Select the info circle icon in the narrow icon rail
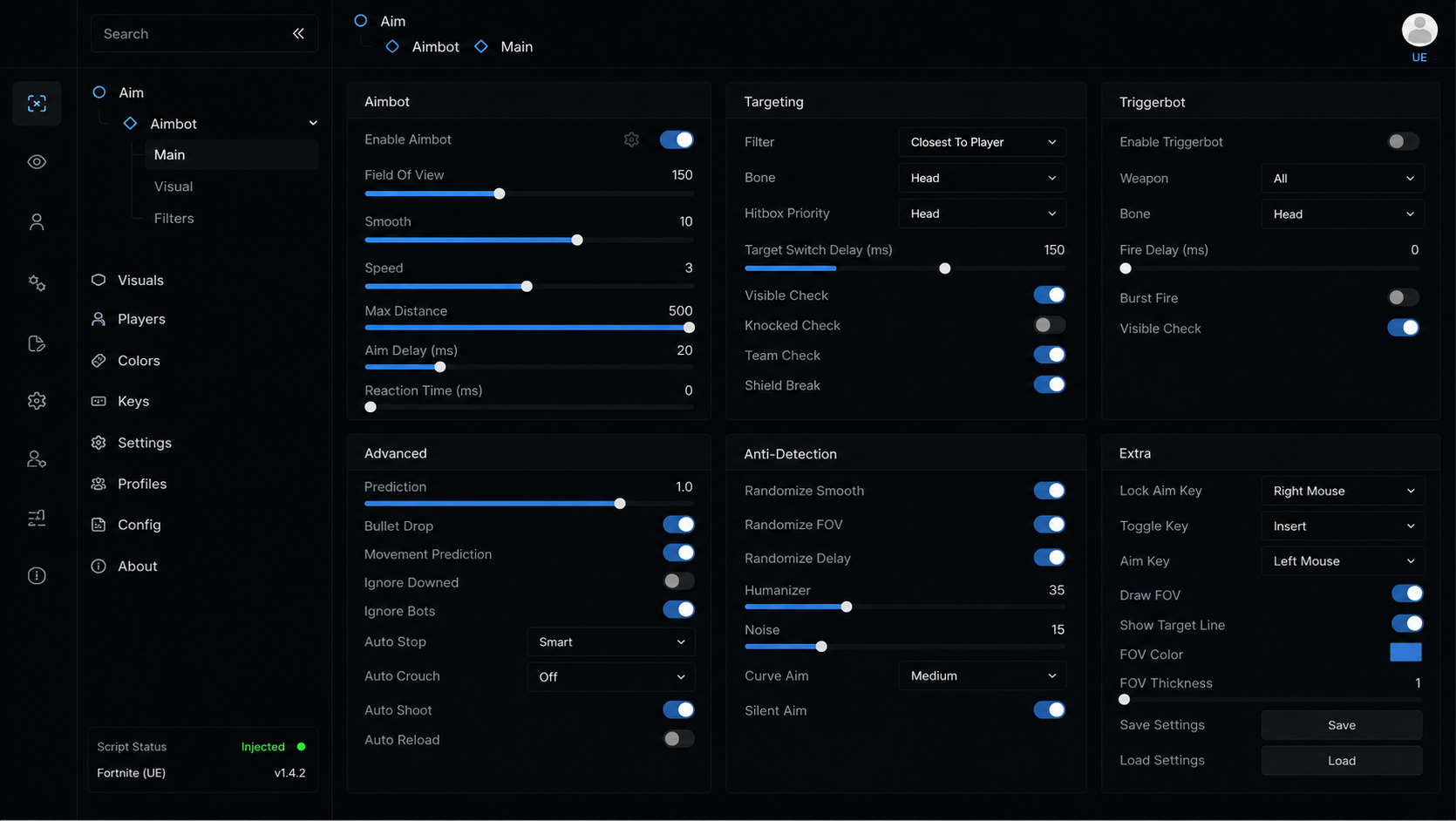The height and width of the screenshot is (821, 1456). pos(37,576)
